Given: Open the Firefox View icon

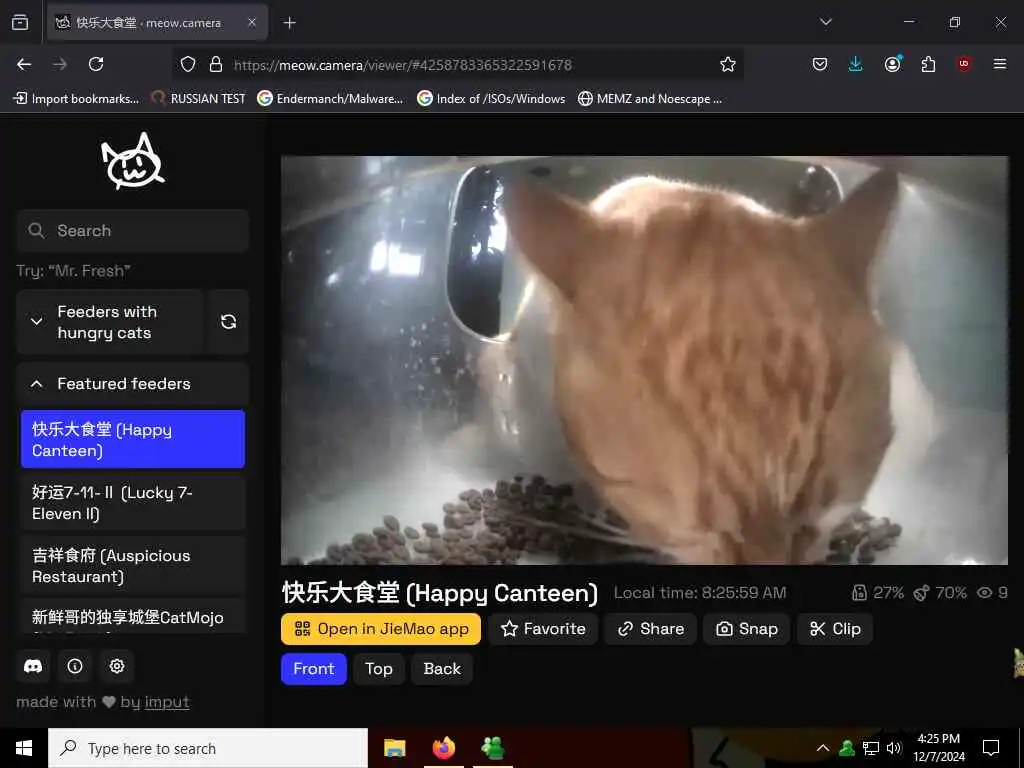Looking at the screenshot, I should tap(20, 22).
